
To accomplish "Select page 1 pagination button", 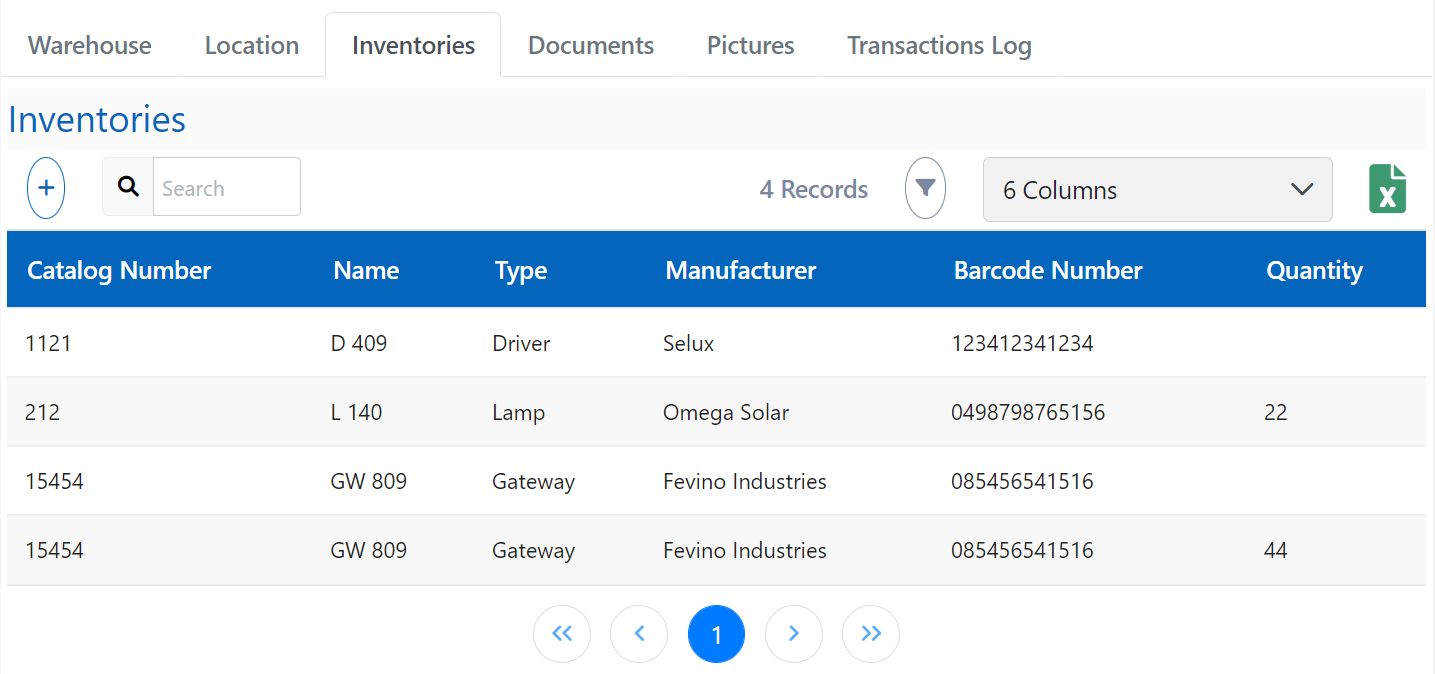I will click(716, 634).
